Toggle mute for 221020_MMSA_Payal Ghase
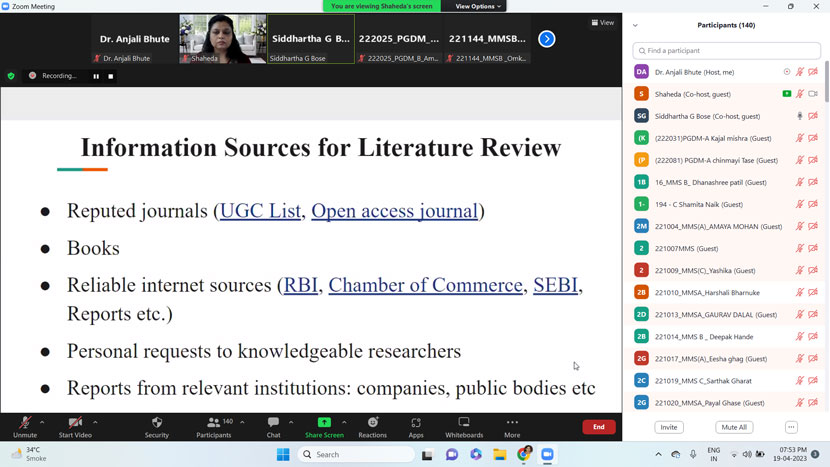 point(800,403)
